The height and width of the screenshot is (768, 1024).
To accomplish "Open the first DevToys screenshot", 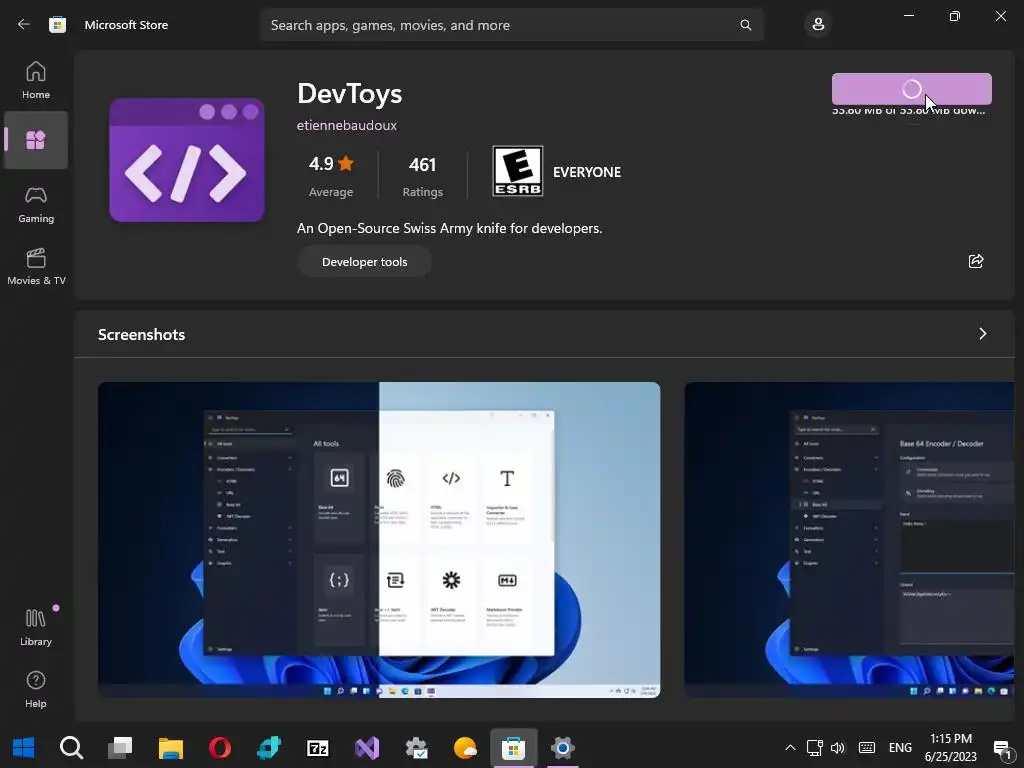I will [379, 539].
